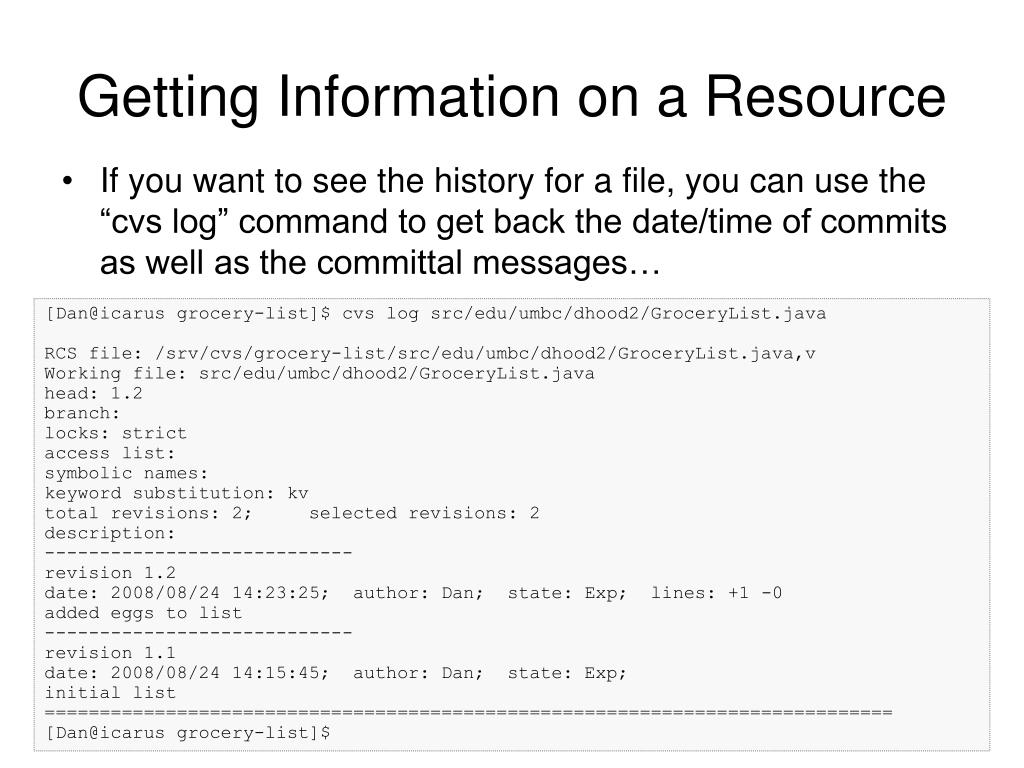Click the 'revision 1.1' heading
Image resolution: width=1024 pixels, height=768 pixels.
pos(110,654)
